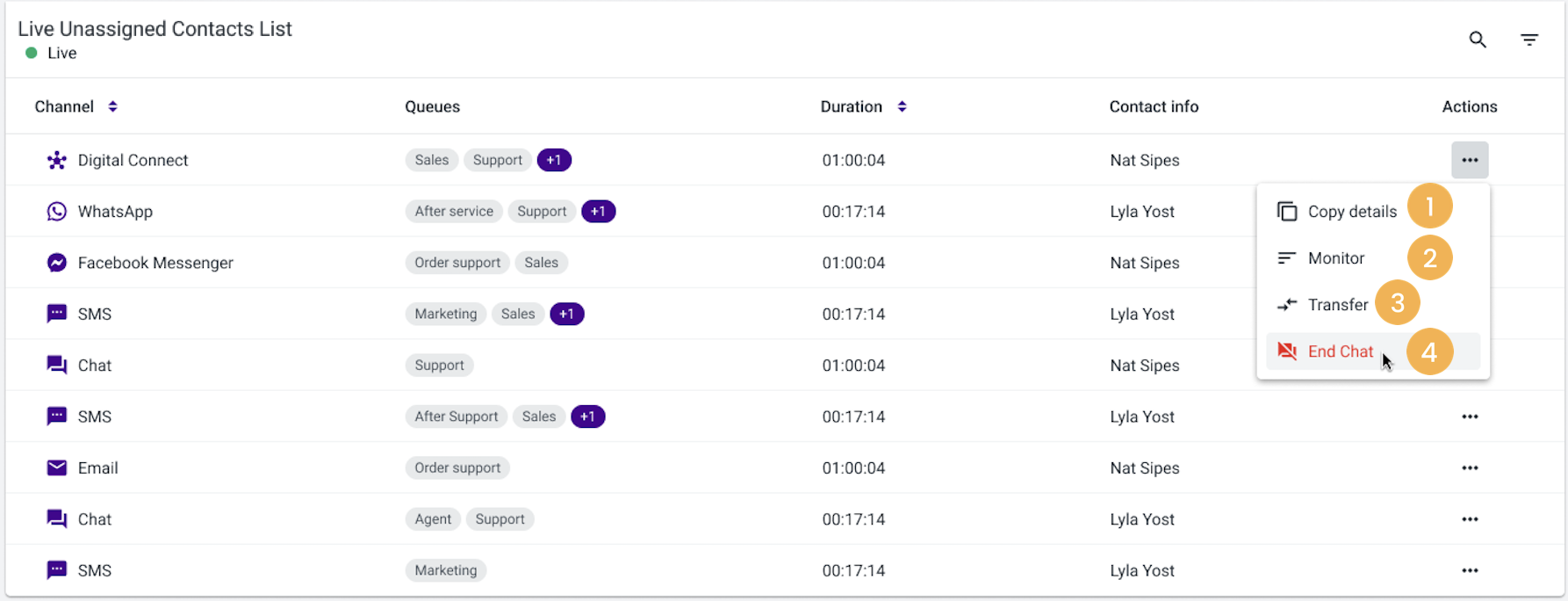The image size is (1568, 601).
Task: Click the Email envelope icon
Action: point(57,467)
